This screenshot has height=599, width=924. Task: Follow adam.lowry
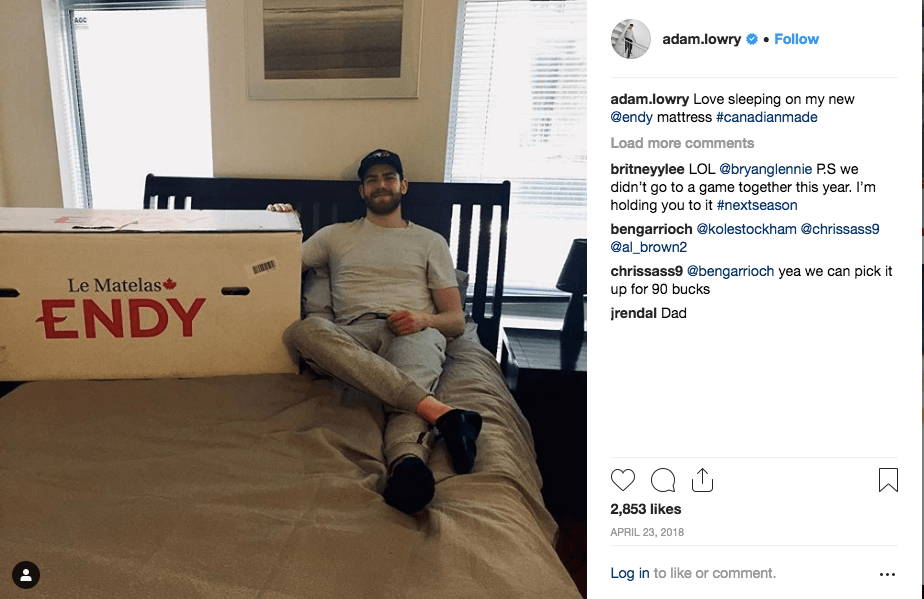pyautogui.click(x=796, y=39)
